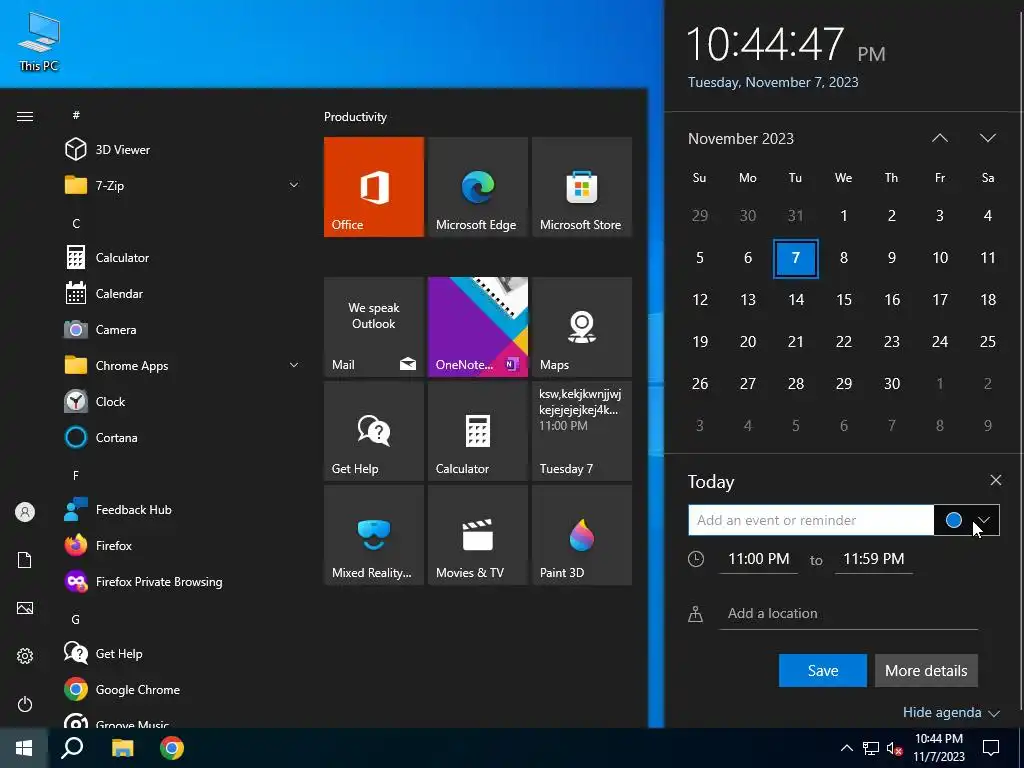Viewport: 1024px width, 768px height.
Task: Jump to the letter G group header
Action: pos(76,619)
